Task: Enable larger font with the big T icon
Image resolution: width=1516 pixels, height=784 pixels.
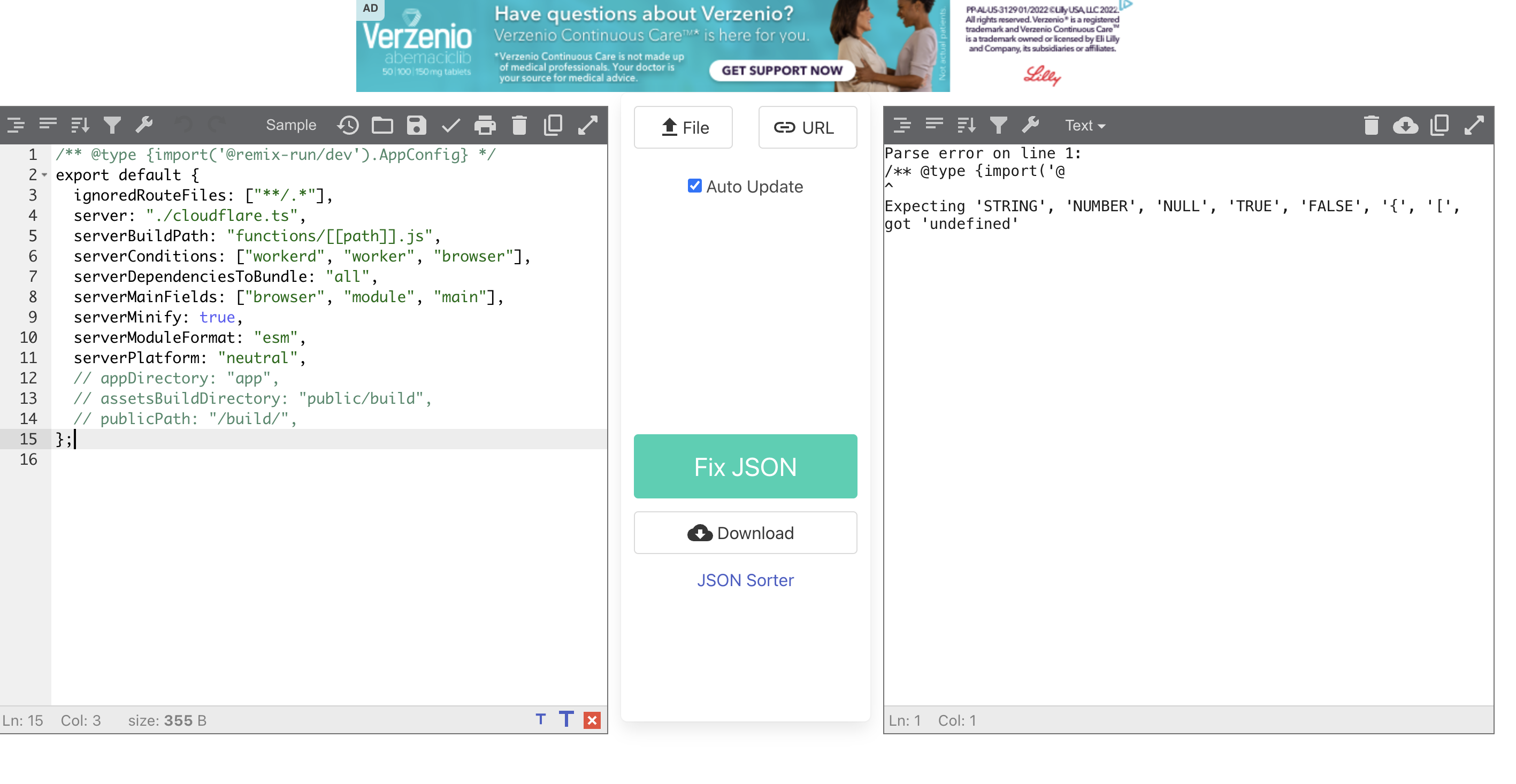Action: click(x=566, y=719)
